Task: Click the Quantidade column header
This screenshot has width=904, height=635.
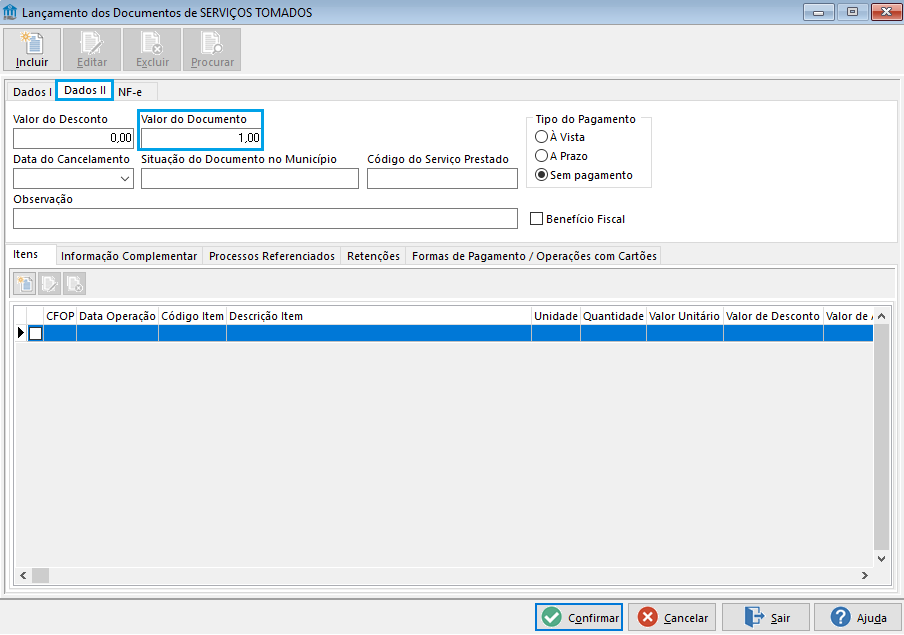Action: 613,316
